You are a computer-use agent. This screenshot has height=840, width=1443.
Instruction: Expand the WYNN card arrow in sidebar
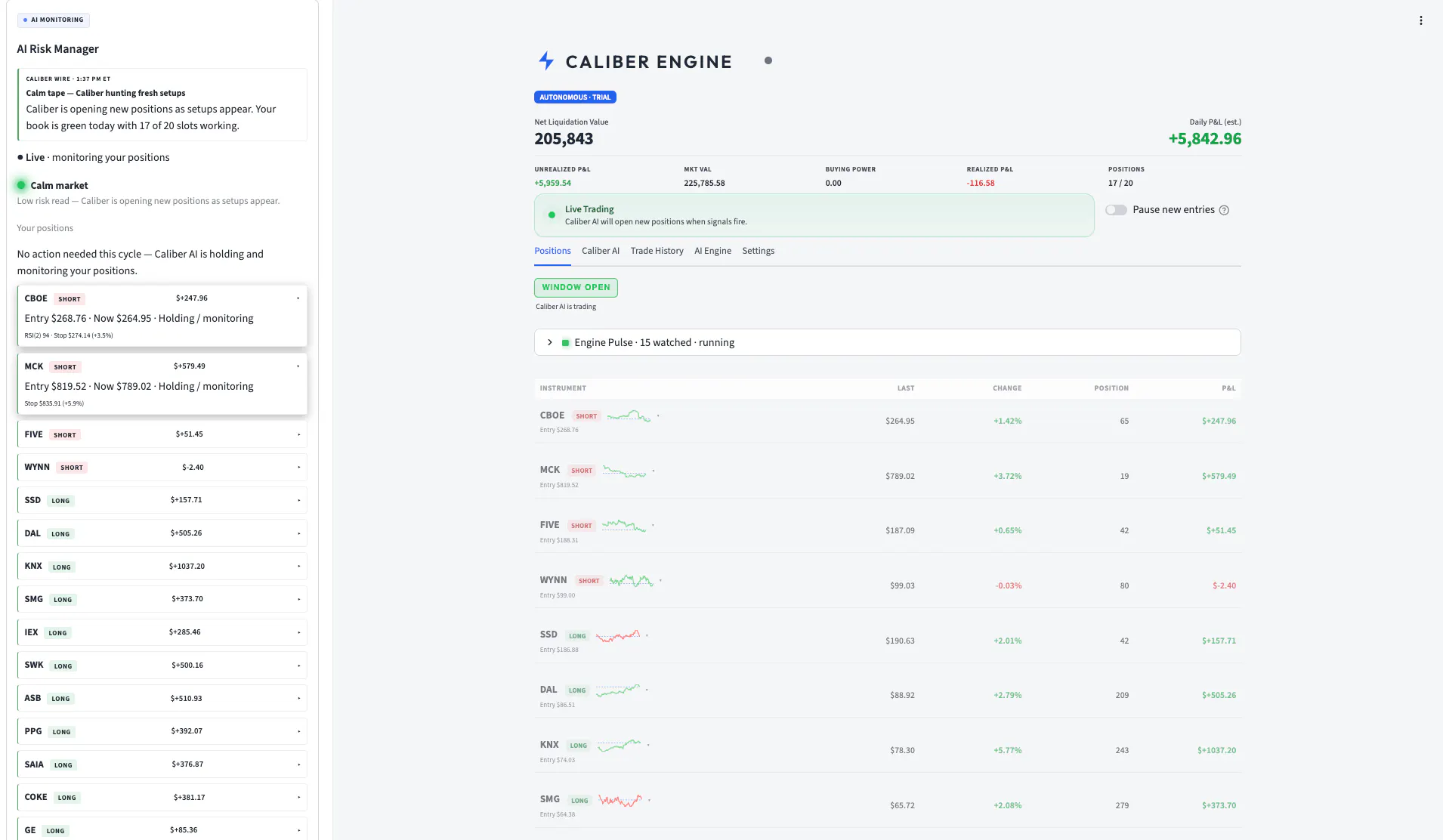click(298, 467)
